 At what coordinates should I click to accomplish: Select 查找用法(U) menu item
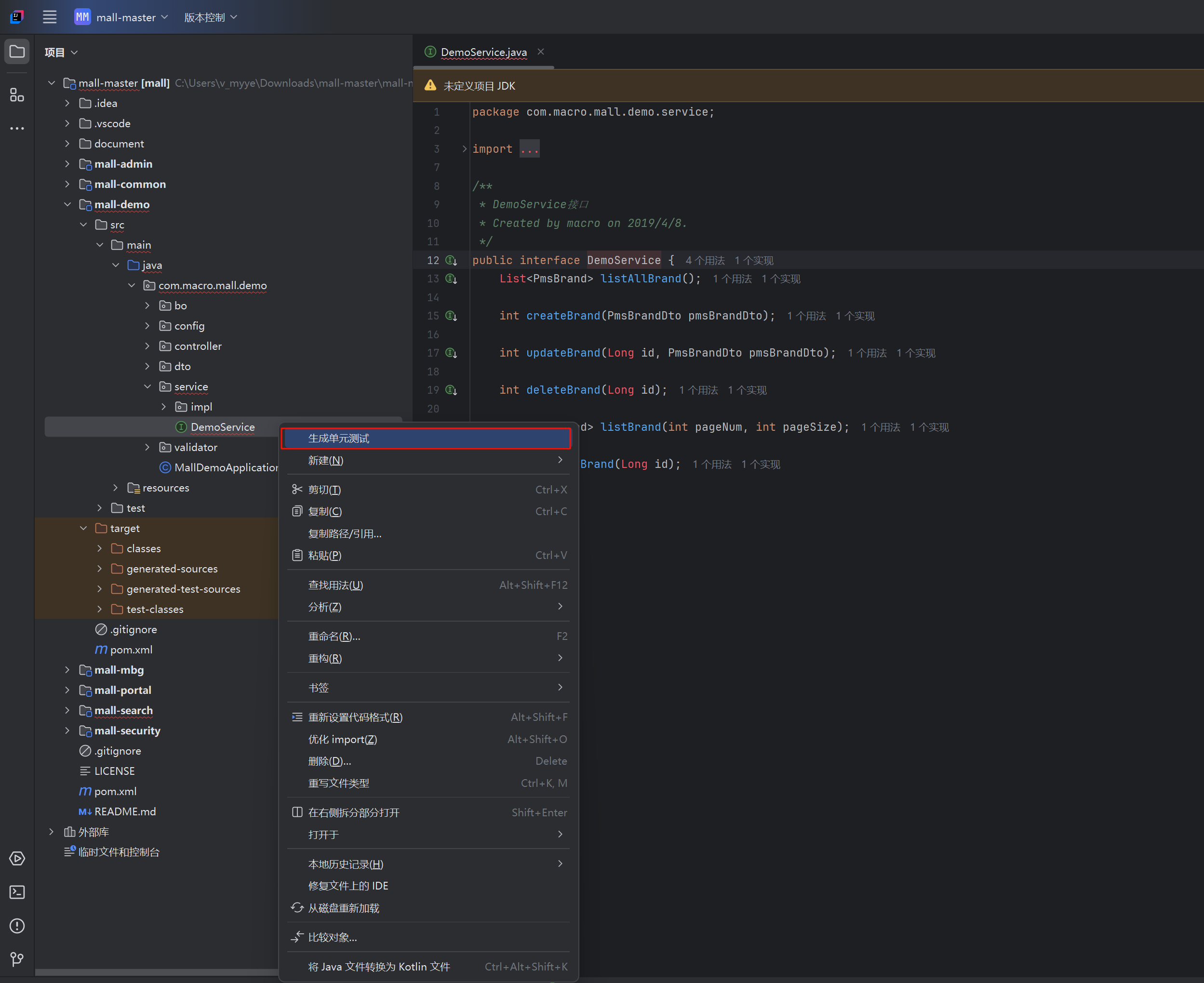click(x=428, y=585)
